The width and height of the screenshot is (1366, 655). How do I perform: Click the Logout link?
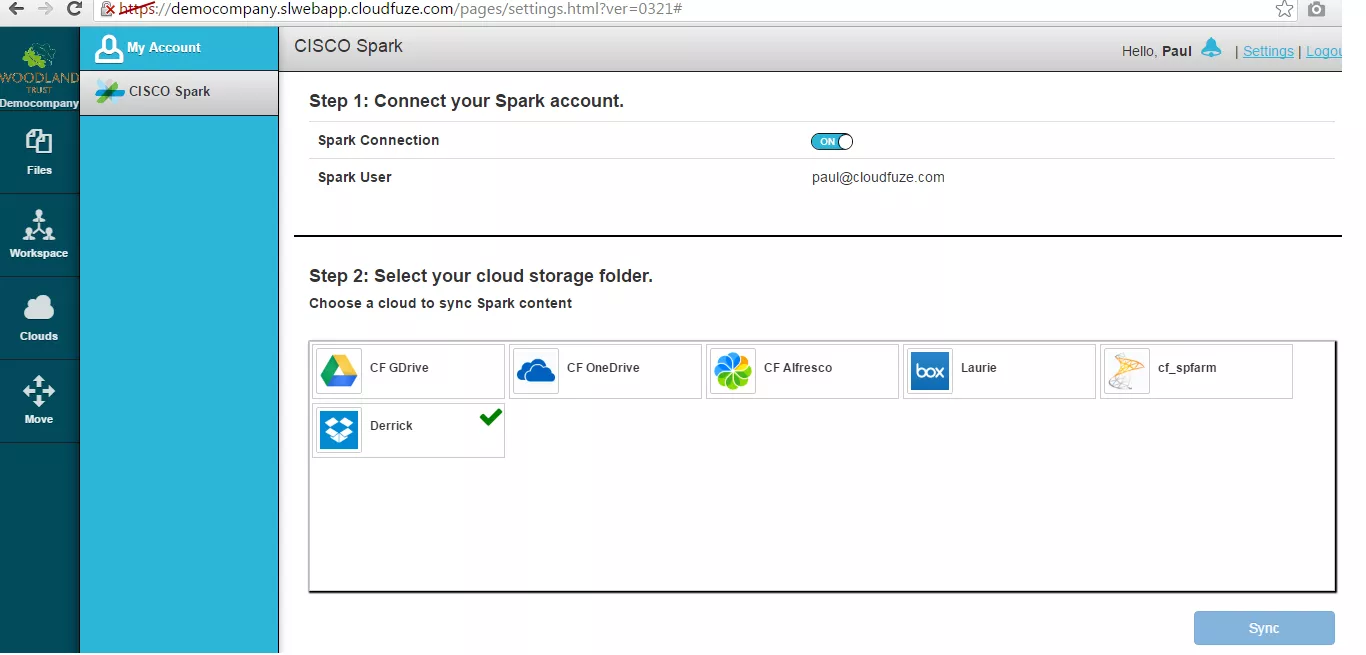[1324, 51]
